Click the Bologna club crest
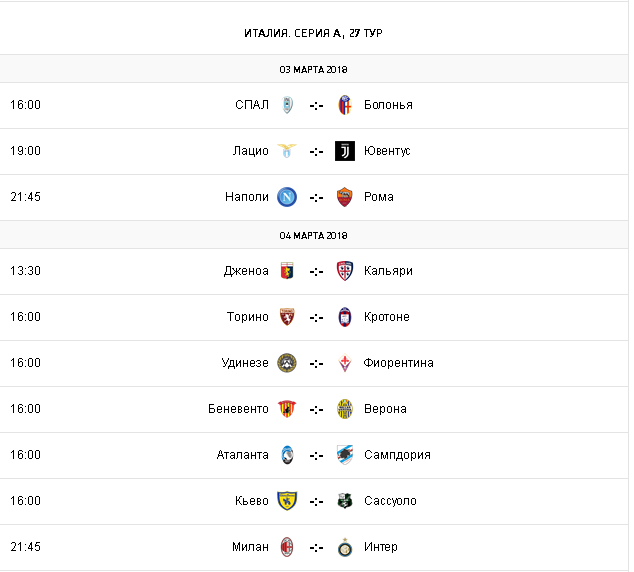The height and width of the screenshot is (572, 634). [345, 105]
